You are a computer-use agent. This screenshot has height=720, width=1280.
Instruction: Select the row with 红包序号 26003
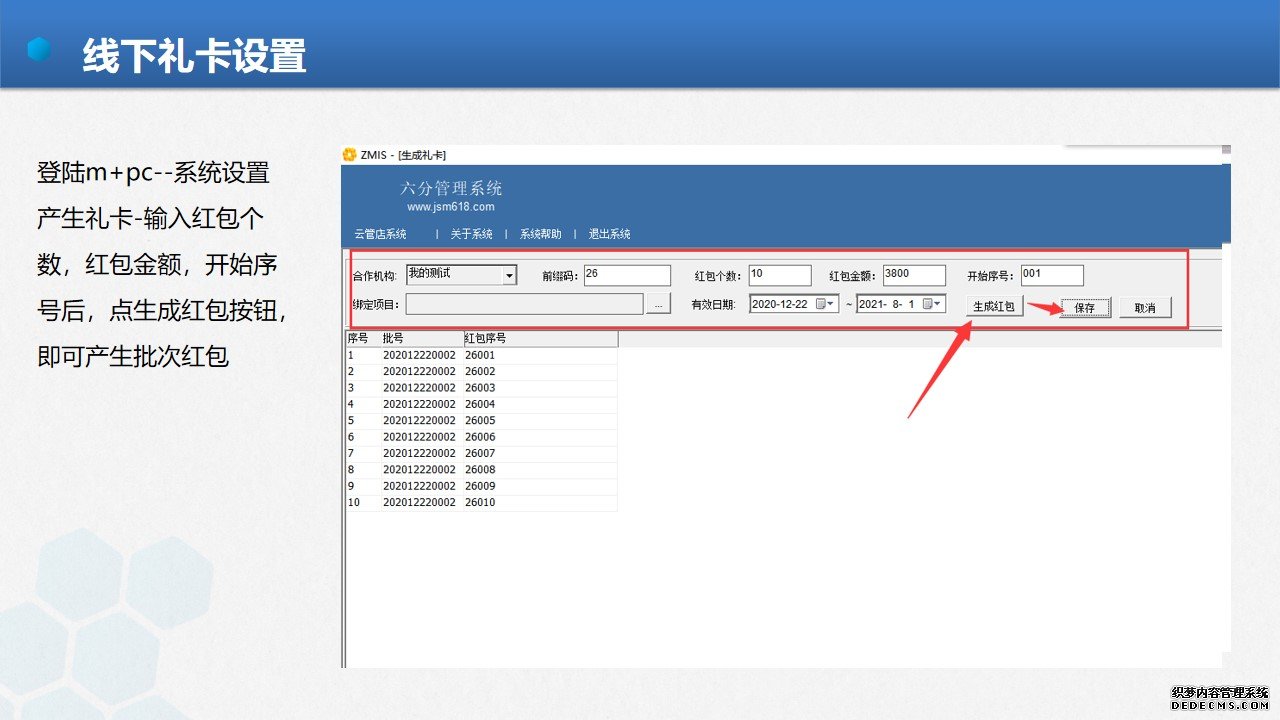click(x=481, y=388)
